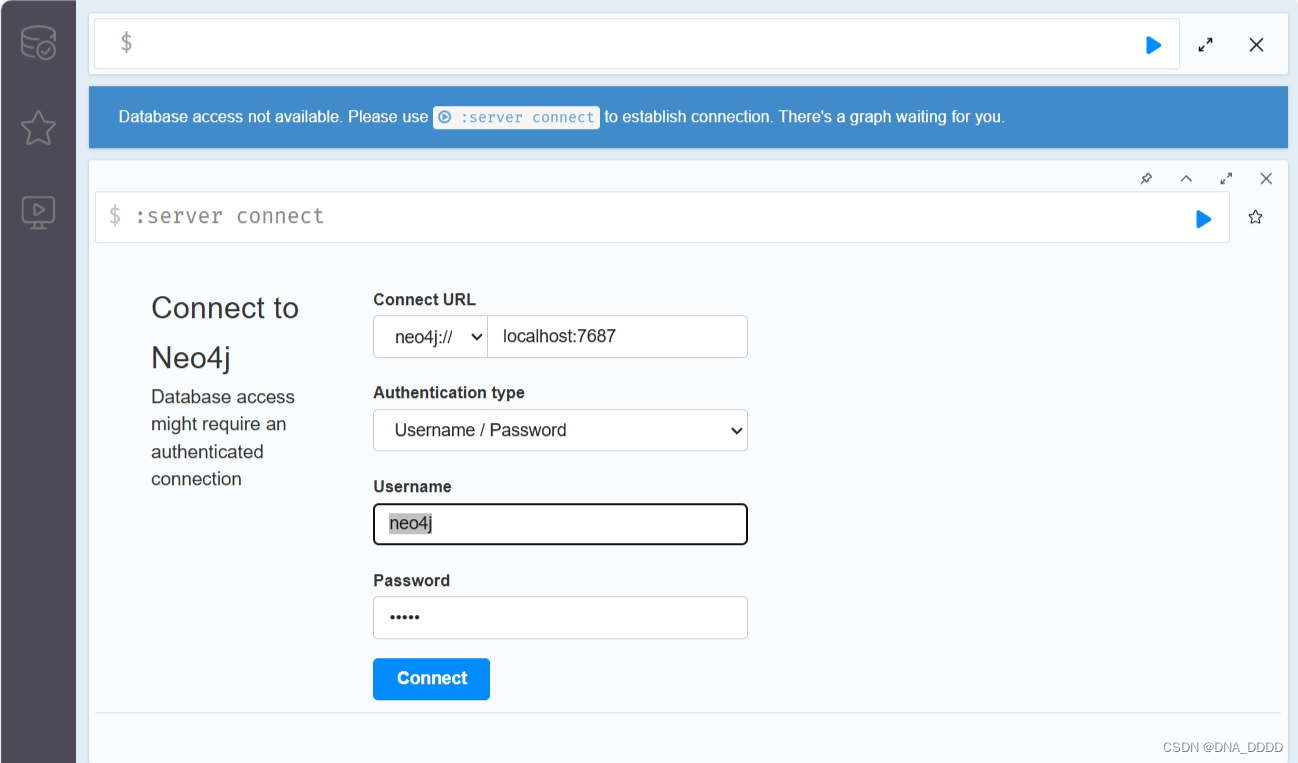Screen dimensions: 1298x763
Task: Expand the top editor to fullscreen
Action: point(1205,44)
